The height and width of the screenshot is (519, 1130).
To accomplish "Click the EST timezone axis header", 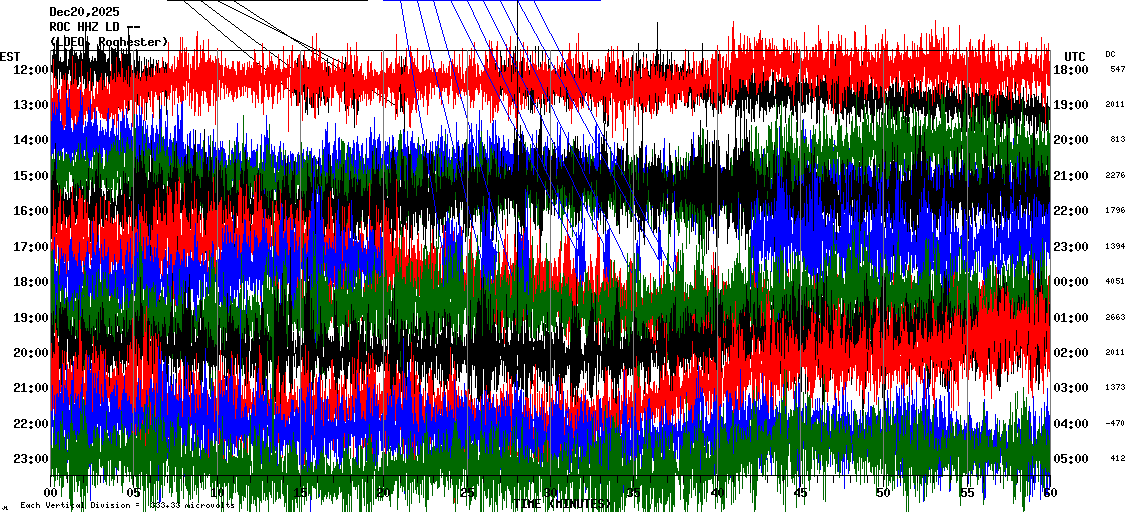I will pos(10,56).
